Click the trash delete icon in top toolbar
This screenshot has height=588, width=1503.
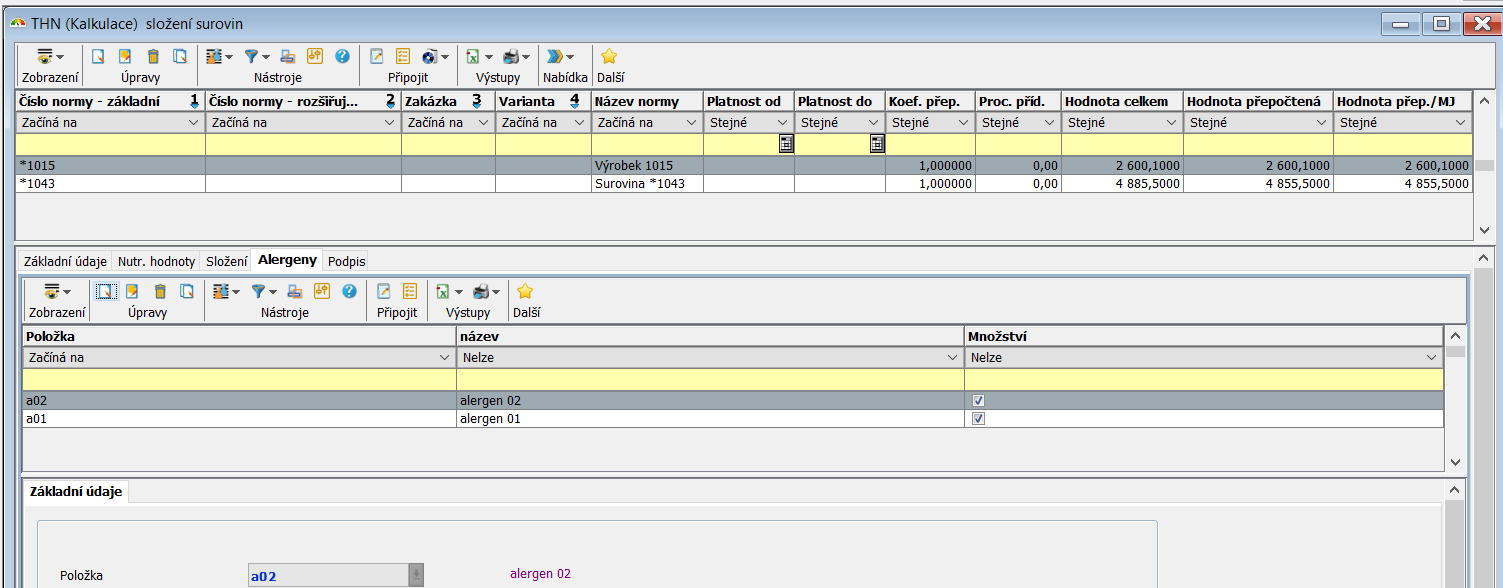(x=153, y=57)
